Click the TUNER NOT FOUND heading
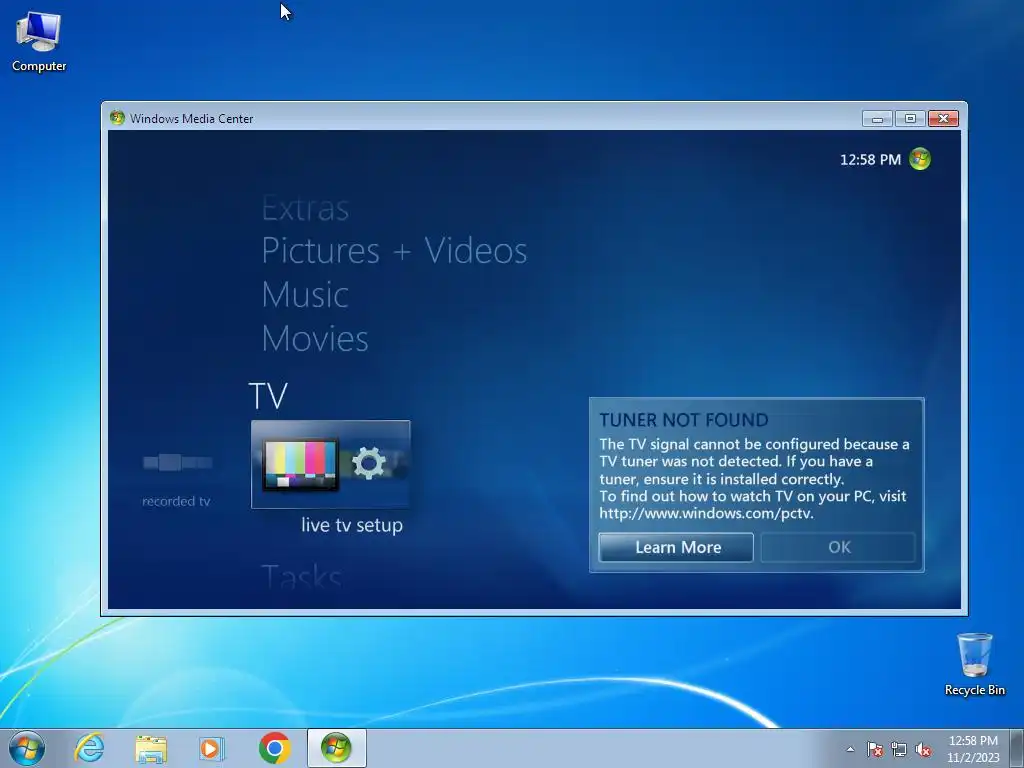Viewport: 1024px width, 768px height. [x=684, y=420]
